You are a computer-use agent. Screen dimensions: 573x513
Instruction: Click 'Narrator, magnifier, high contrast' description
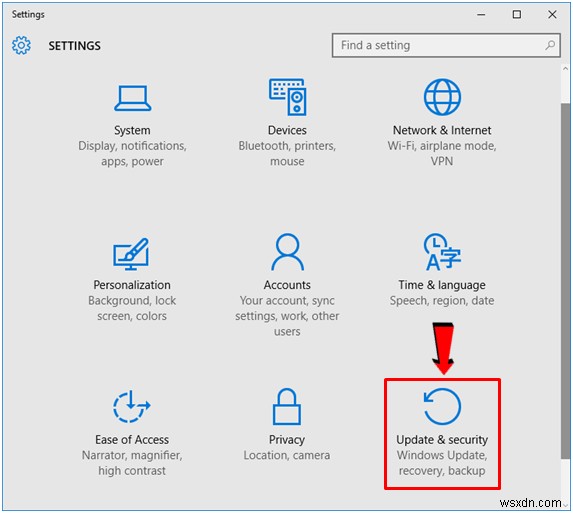pyautogui.click(x=132, y=463)
